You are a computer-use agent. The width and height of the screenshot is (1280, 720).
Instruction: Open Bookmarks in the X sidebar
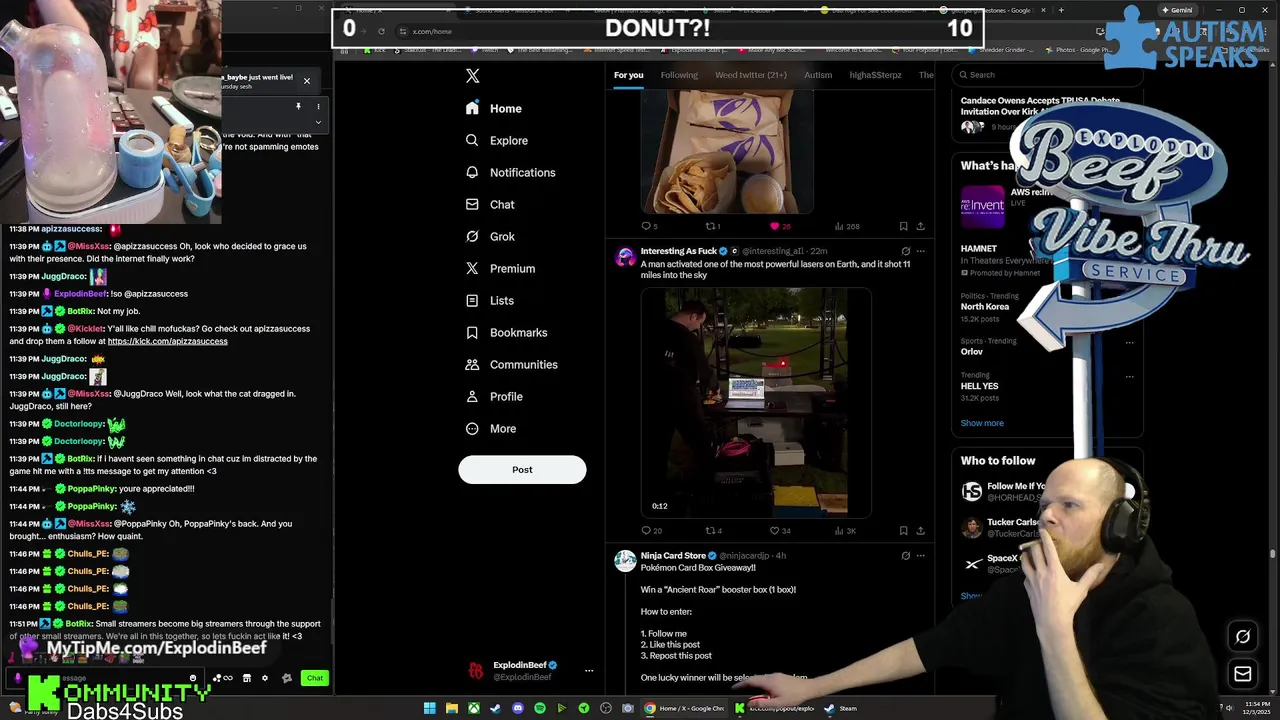tap(506, 332)
